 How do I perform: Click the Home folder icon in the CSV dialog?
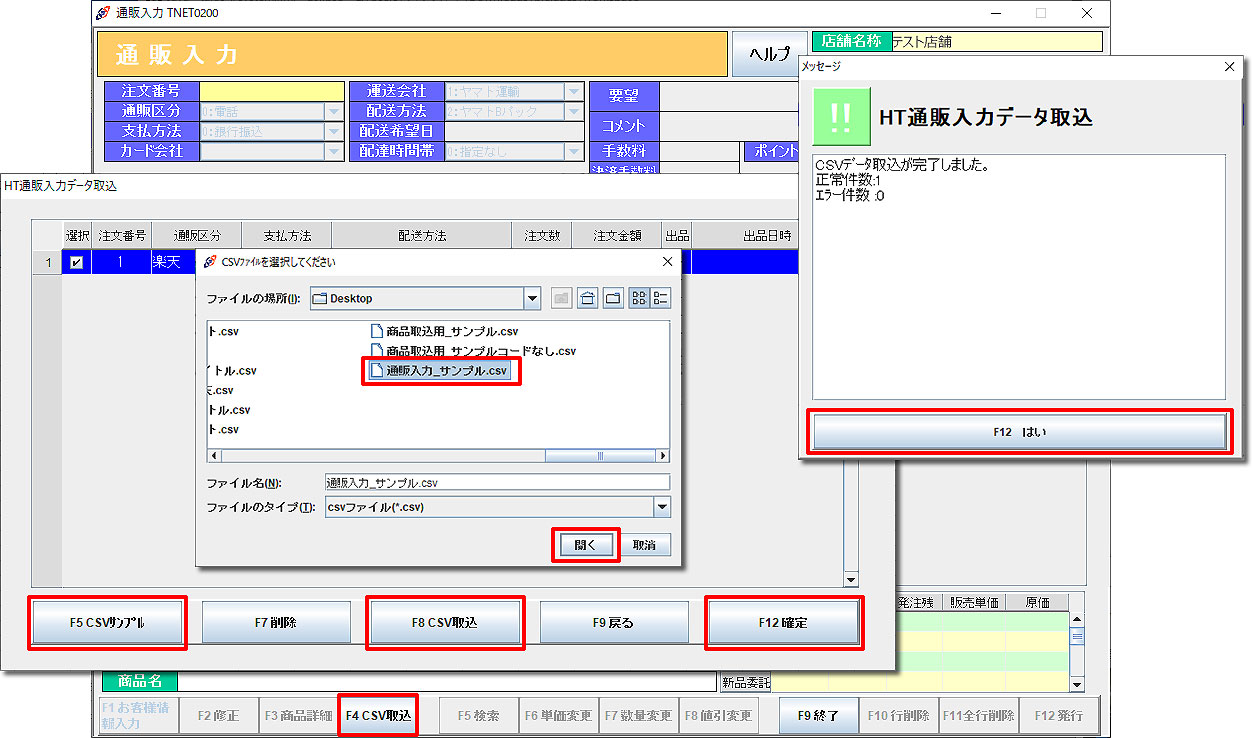[x=587, y=297]
